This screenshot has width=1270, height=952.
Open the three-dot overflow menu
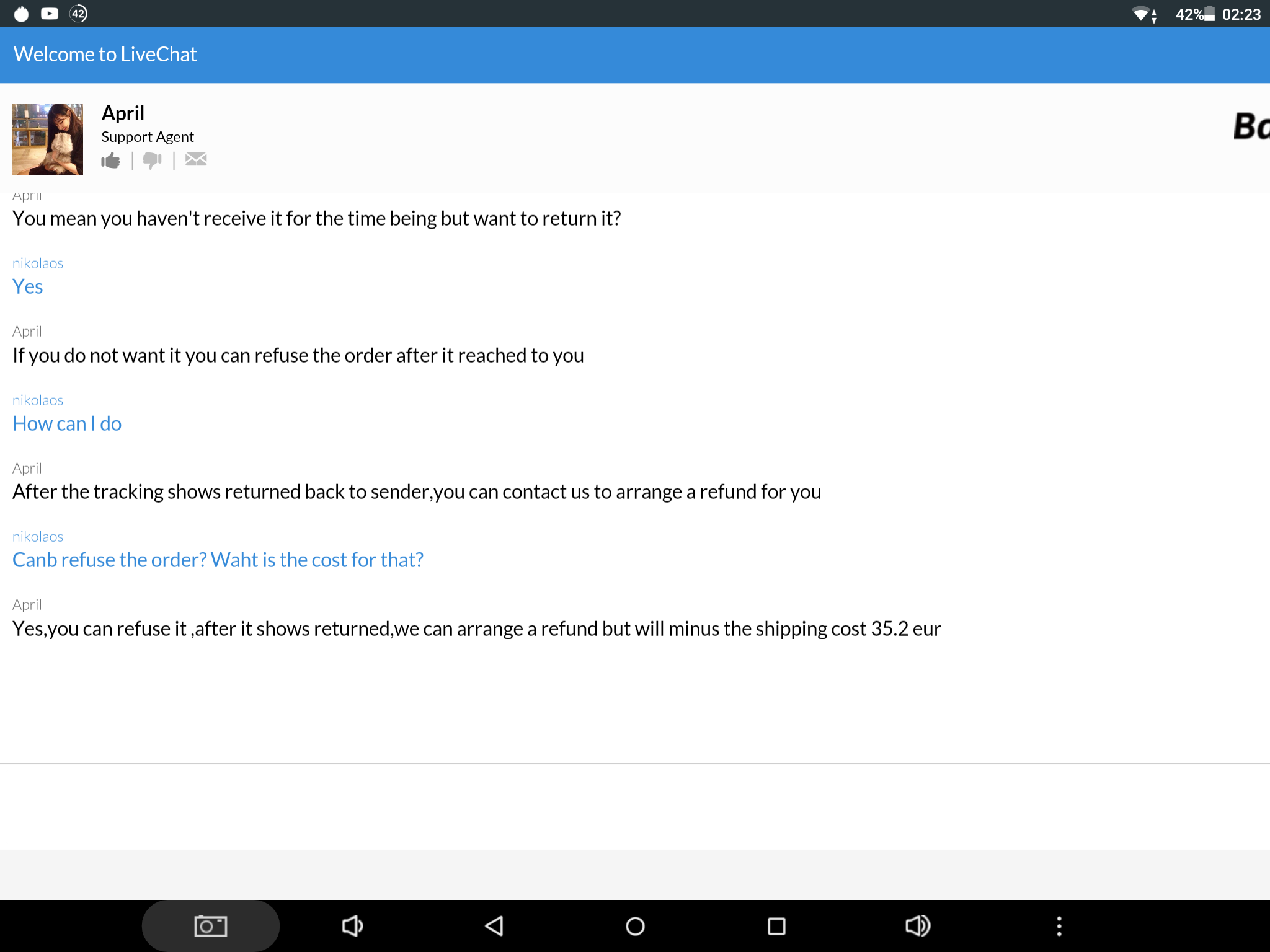[x=1059, y=926]
